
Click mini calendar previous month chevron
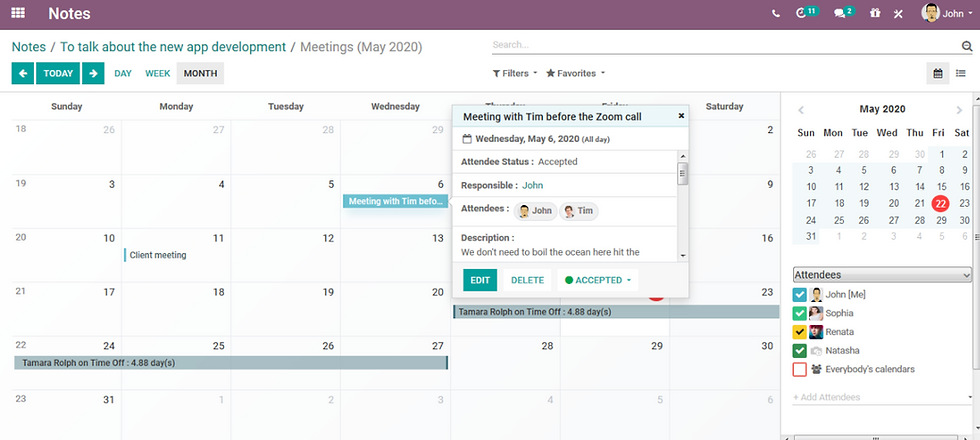point(801,110)
